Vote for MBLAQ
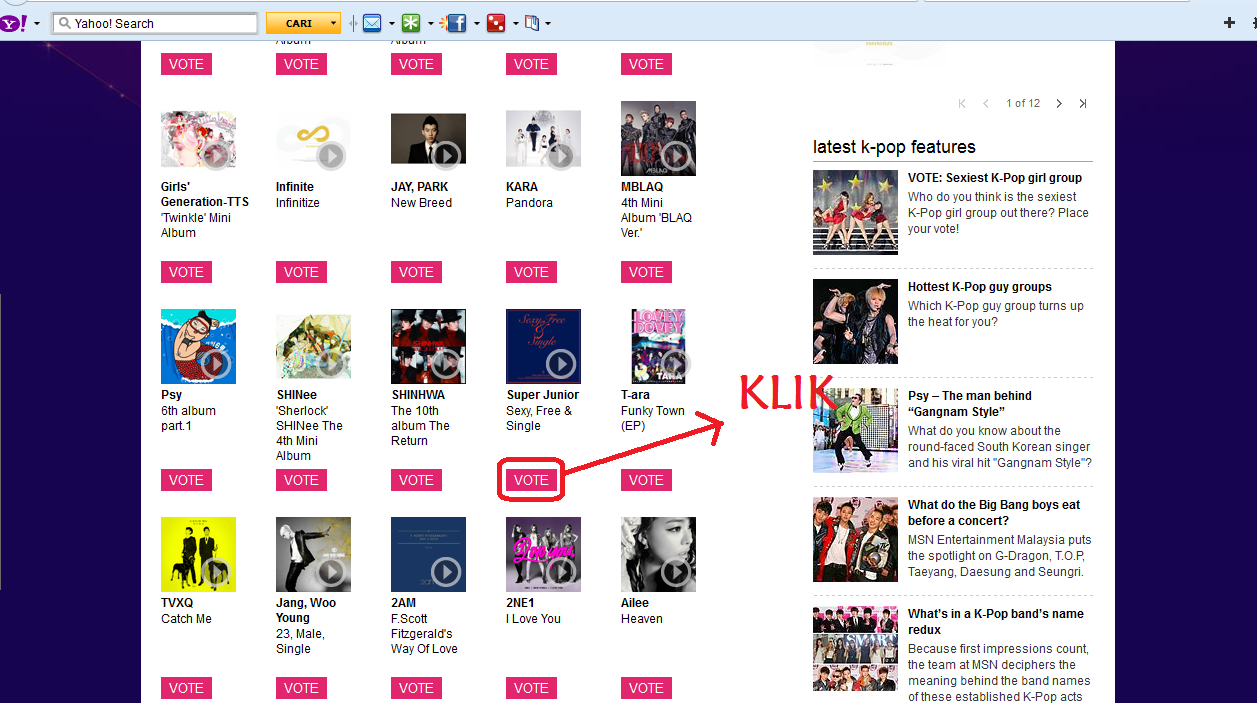This screenshot has width=1257, height=703. 646,272
